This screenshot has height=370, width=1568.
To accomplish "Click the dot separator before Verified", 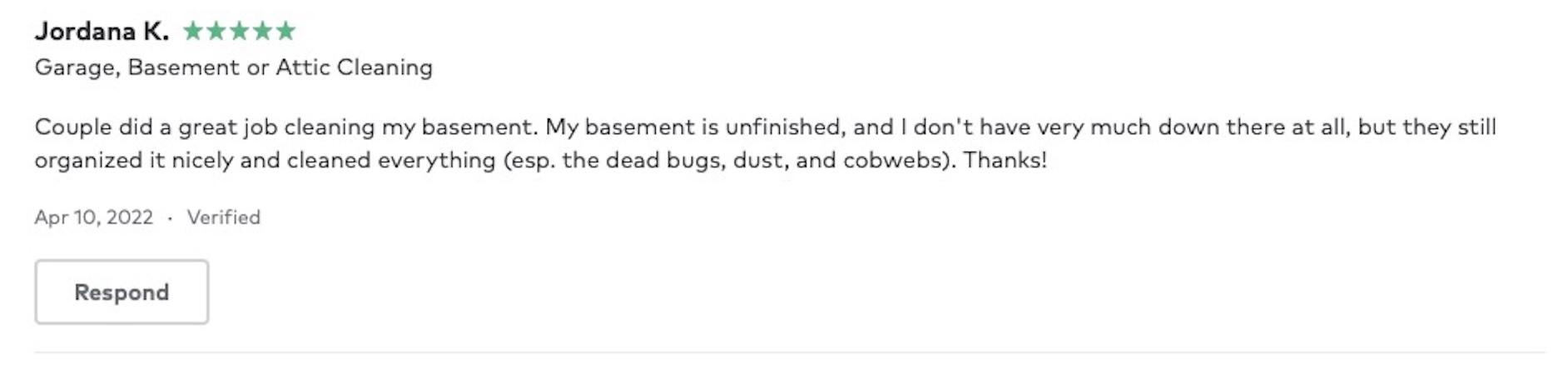I will 170,217.
